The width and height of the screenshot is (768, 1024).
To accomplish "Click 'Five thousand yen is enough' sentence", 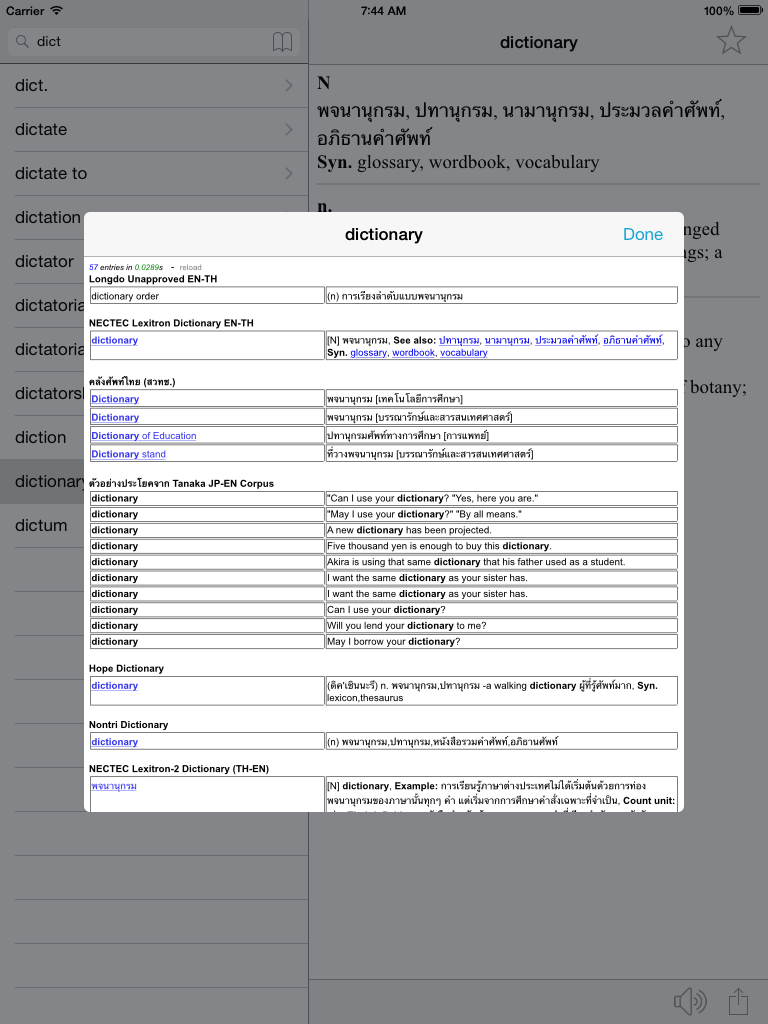I will pos(440,546).
